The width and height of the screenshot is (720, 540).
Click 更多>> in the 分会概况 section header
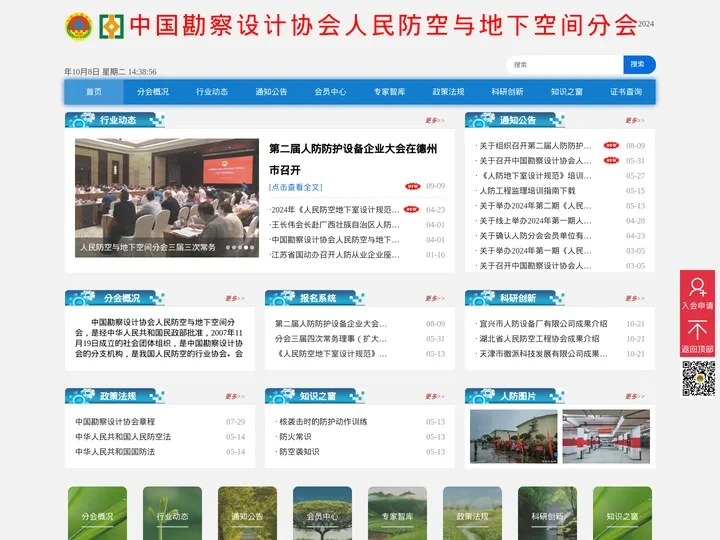(235, 298)
